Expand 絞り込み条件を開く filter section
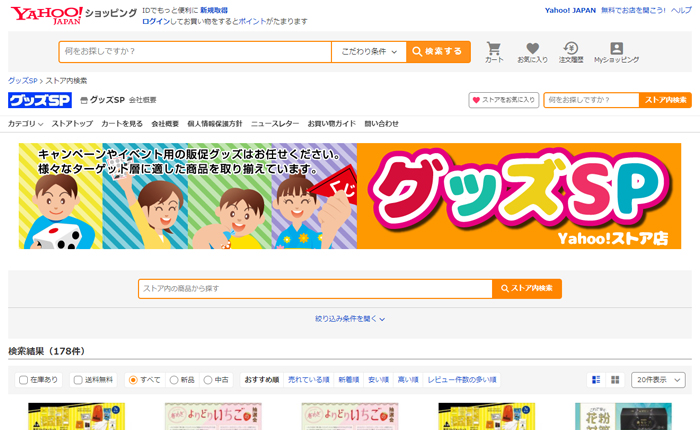Image resolution: width=700 pixels, height=430 pixels. point(350,319)
